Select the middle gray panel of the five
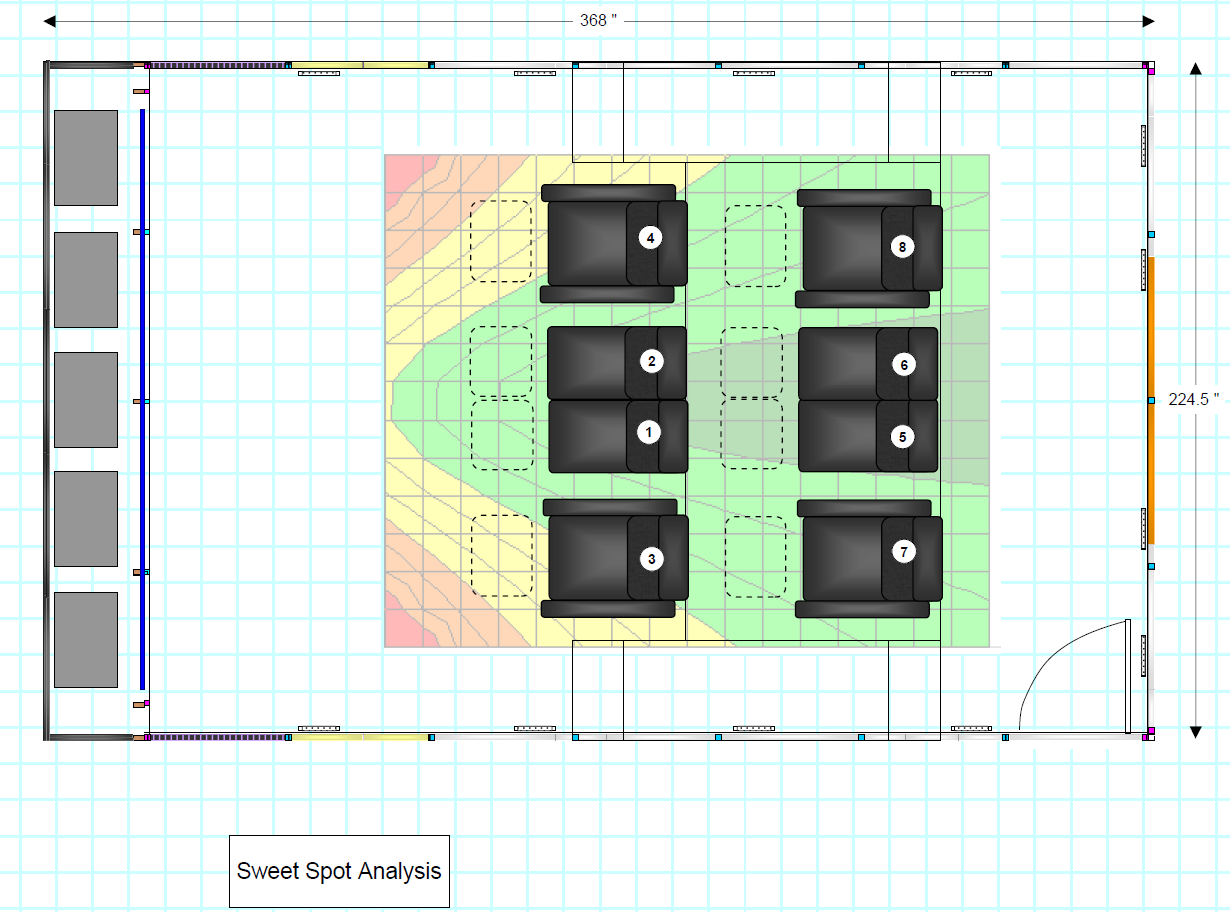Screen dimensions: 1230x912 86,400
